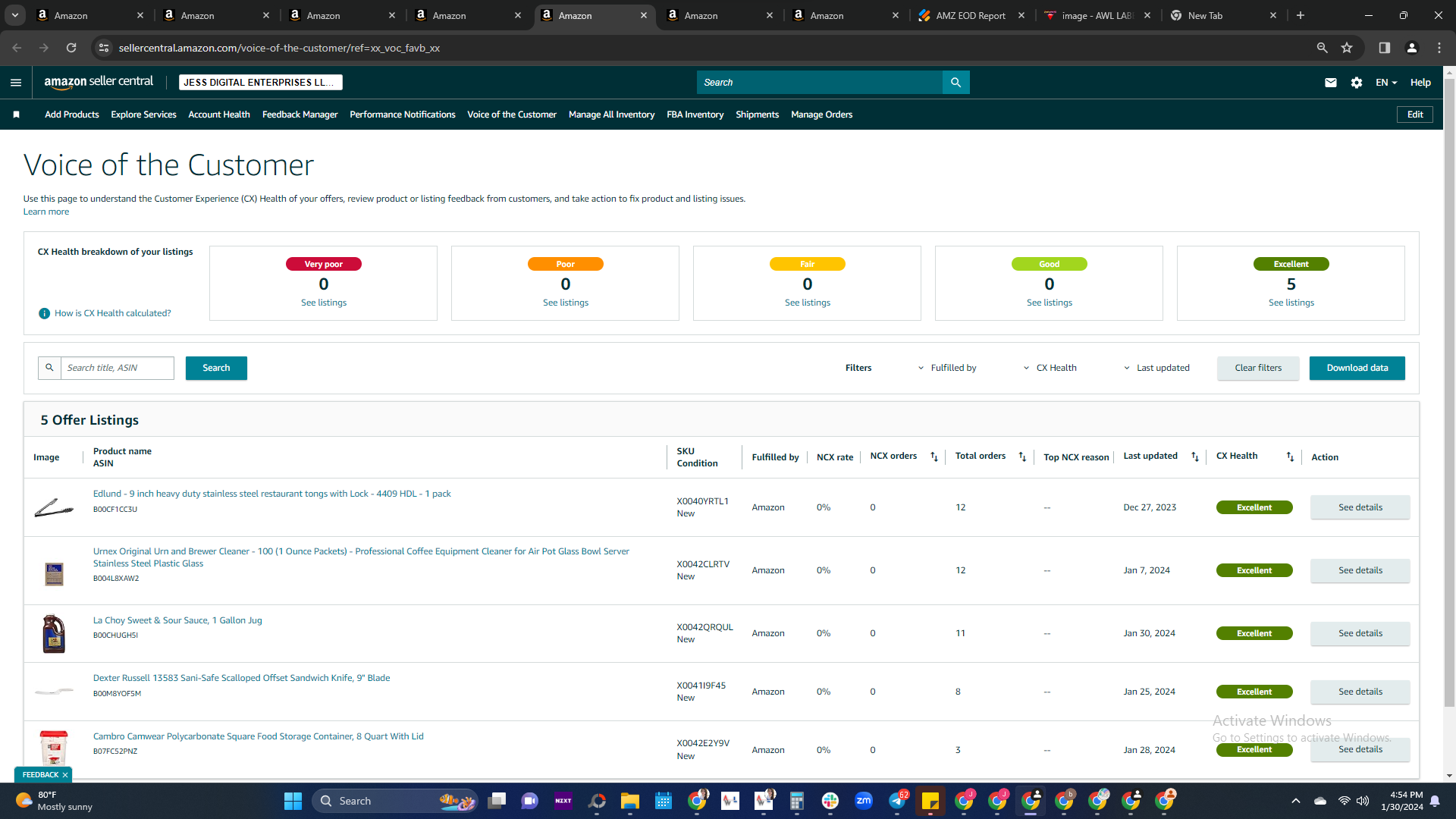This screenshot has height=819, width=1456.
Task: Bookmark this page with the star icon
Action: click(x=1347, y=48)
